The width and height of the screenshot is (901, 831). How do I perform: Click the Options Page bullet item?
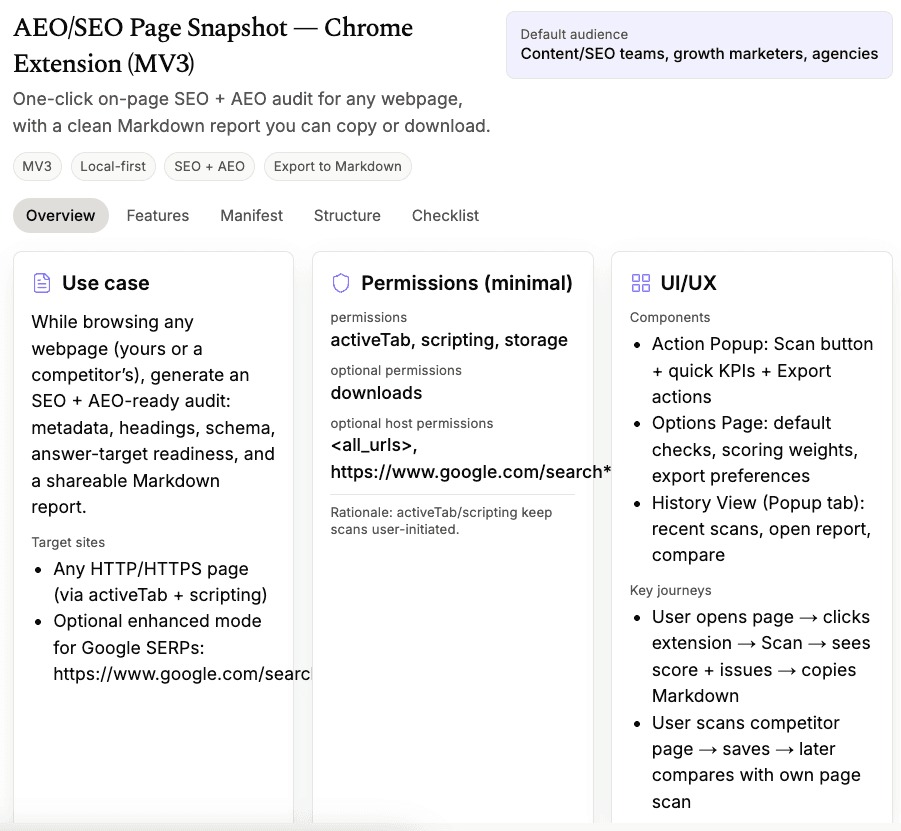coord(755,449)
